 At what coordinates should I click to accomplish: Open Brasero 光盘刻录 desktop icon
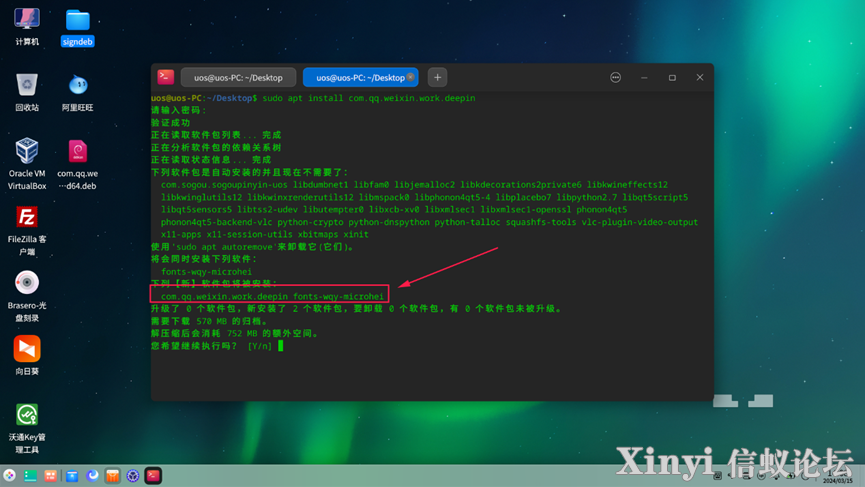[x=26, y=296]
